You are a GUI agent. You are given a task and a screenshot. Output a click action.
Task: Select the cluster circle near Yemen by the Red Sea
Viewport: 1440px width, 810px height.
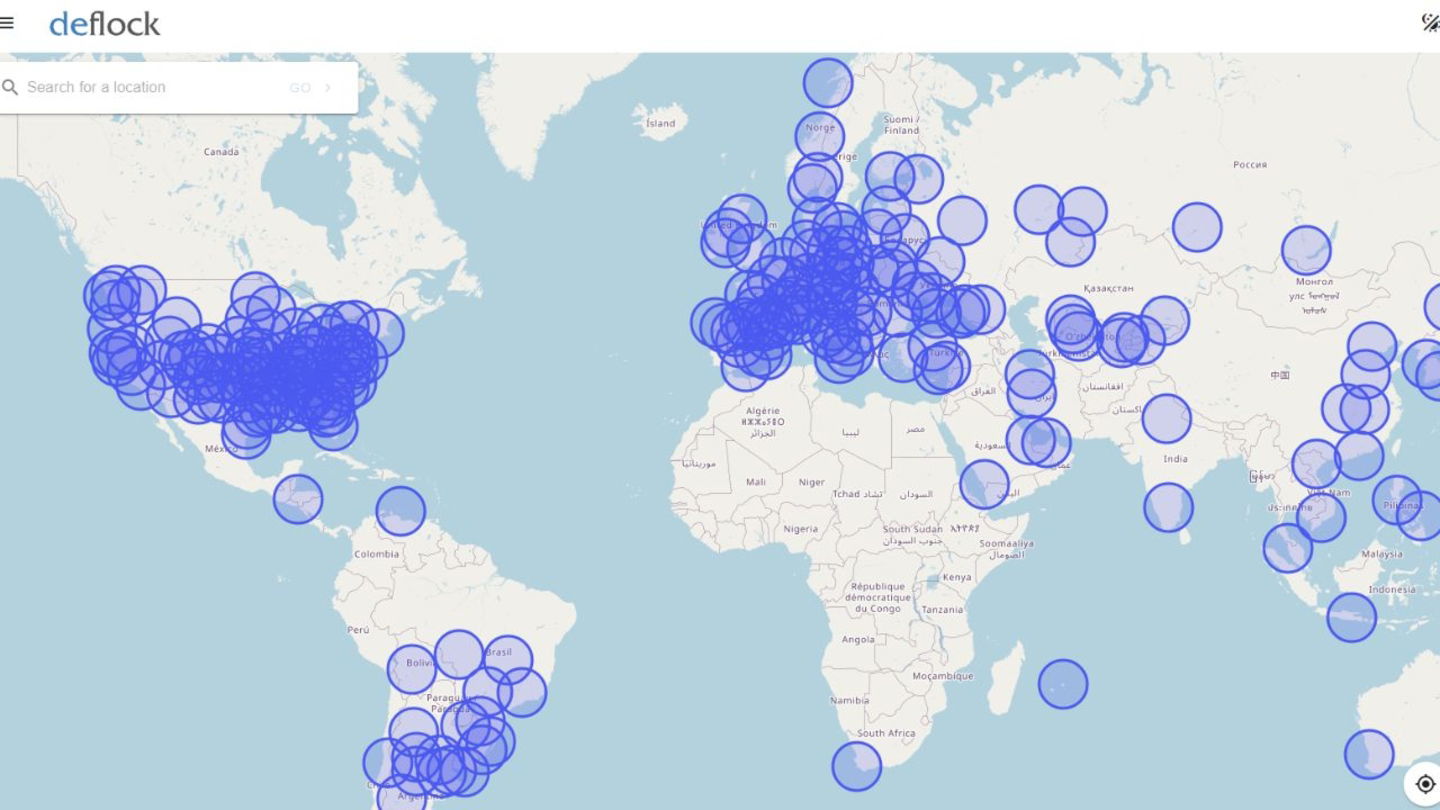[984, 484]
